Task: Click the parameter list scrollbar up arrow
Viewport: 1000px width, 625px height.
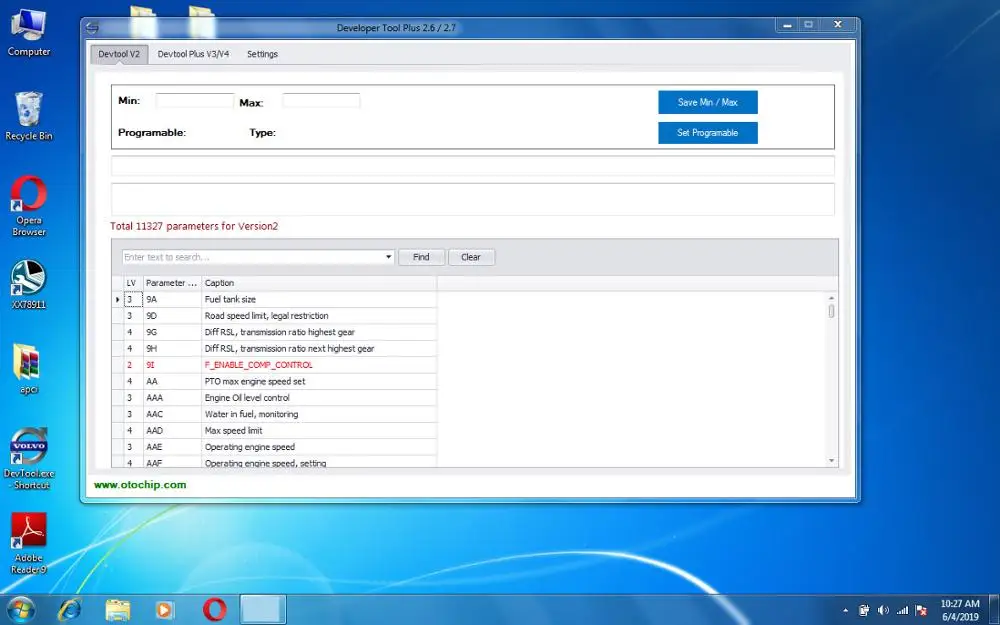Action: click(x=832, y=298)
